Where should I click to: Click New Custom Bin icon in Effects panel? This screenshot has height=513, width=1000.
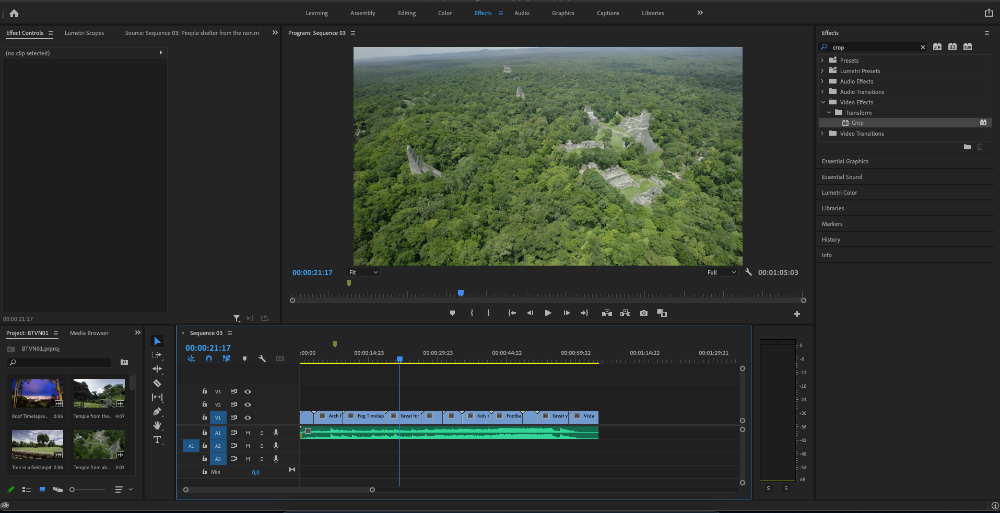pyautogui.click(x=967, y=147)
